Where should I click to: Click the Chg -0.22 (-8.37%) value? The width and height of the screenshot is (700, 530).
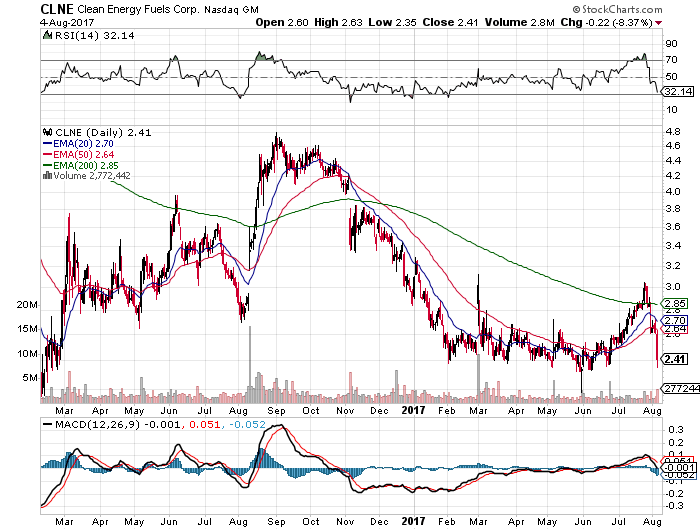(x=607, y=22)
